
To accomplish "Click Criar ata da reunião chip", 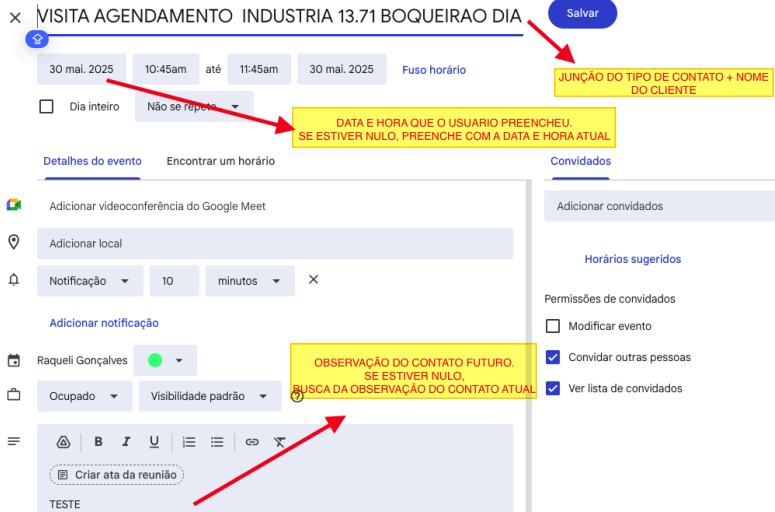I will [117, 475].
